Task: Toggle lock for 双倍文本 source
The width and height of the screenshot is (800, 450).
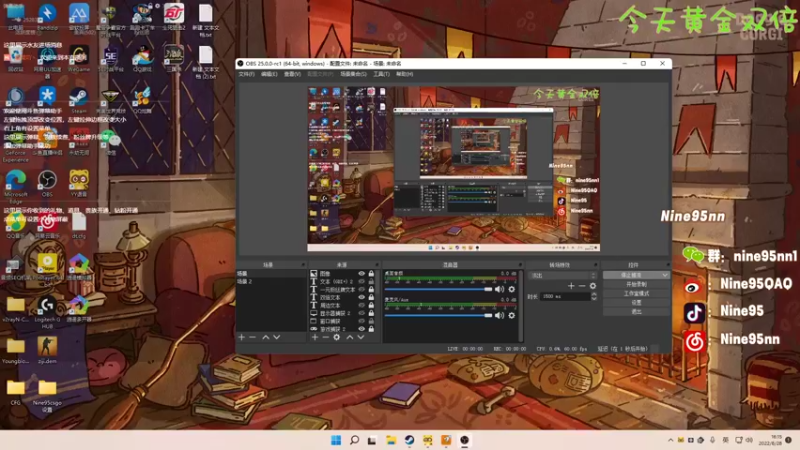Action: tap(371, 297)
